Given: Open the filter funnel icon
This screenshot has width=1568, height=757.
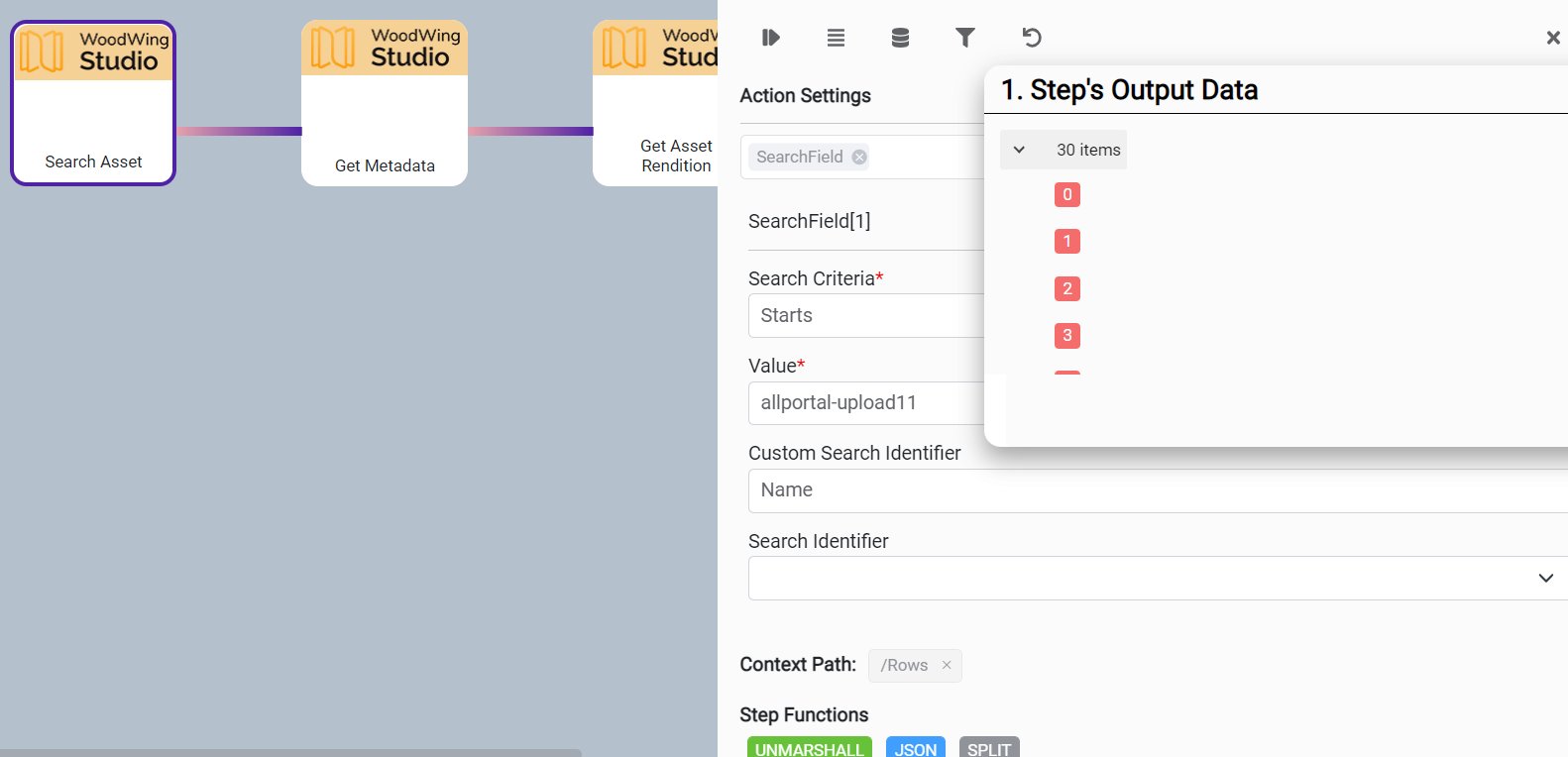Looking at the screenshot, I should point(964,38).
